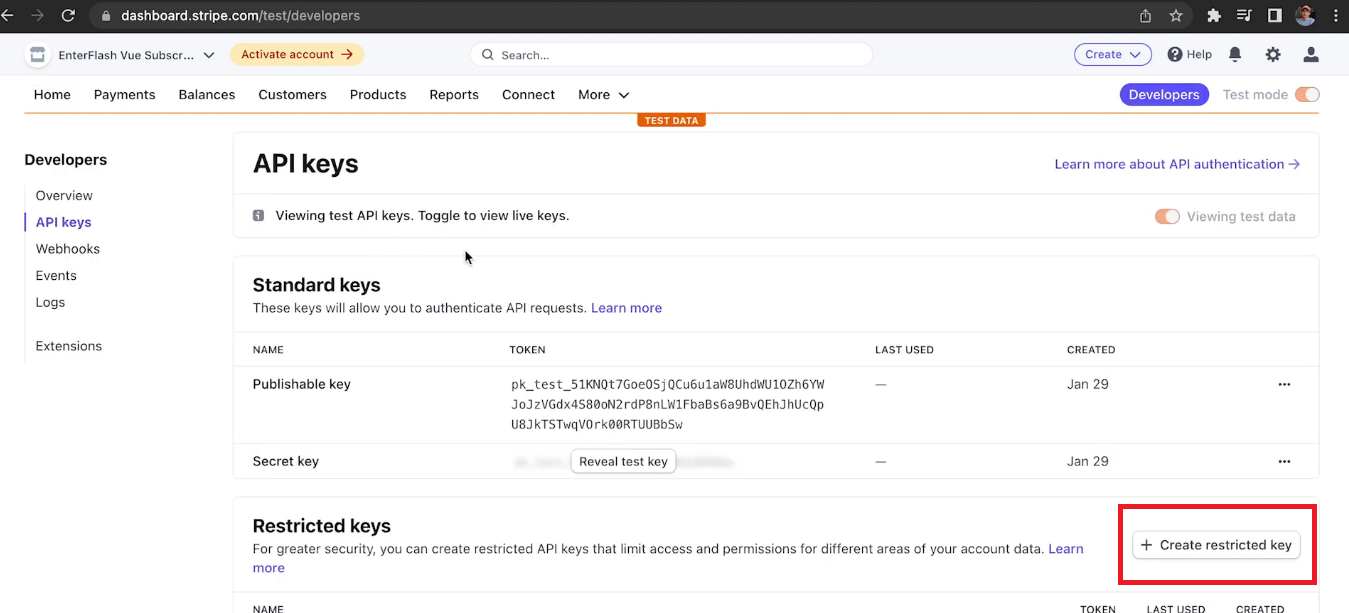The width and height of the screenshot is (1349, 613).
Task: Click the LAST USED header in Standard keys
Action: pyautogui.click(x=904, y=350)
